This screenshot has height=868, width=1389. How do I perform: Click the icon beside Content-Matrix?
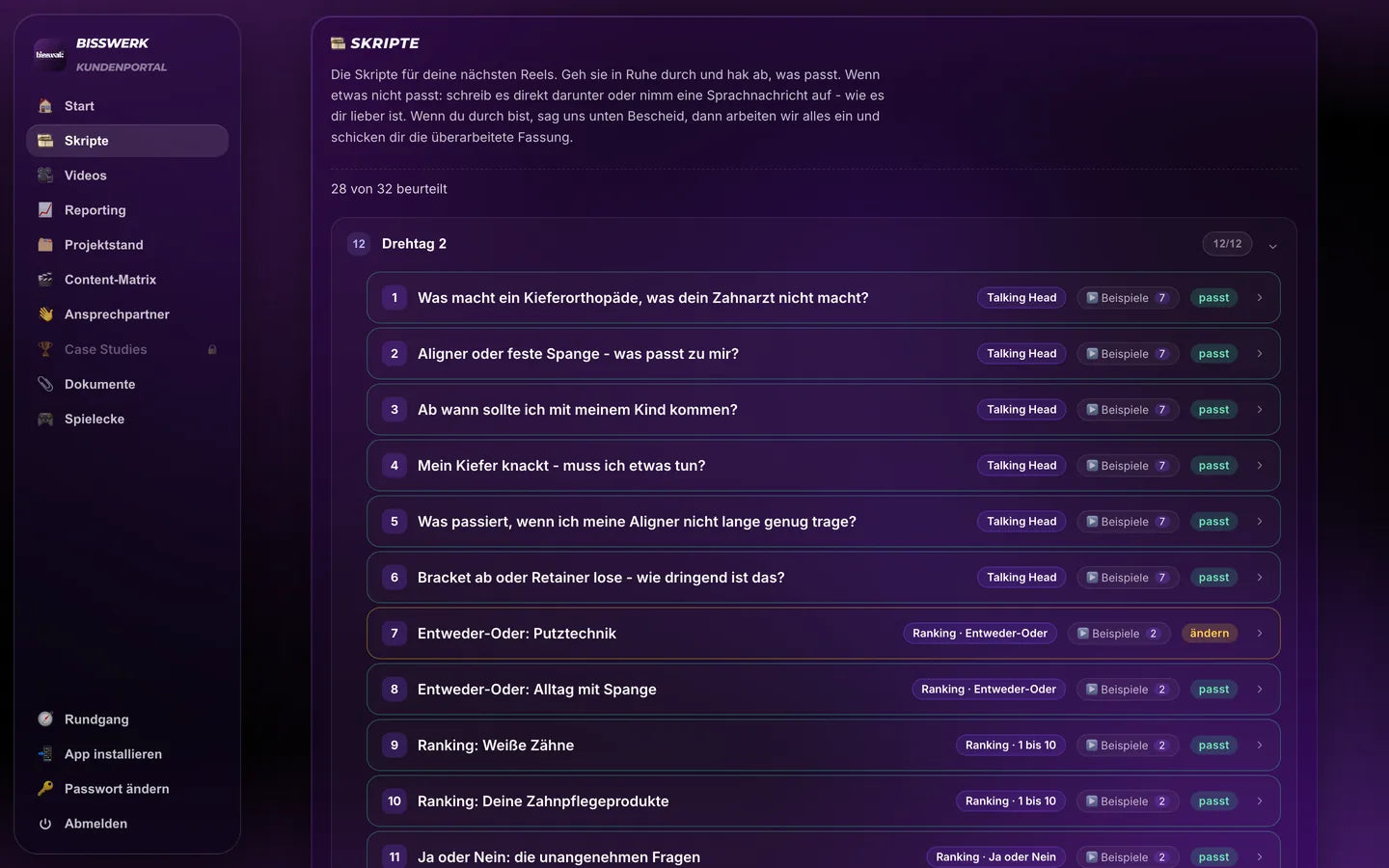[x=45, y=280]
